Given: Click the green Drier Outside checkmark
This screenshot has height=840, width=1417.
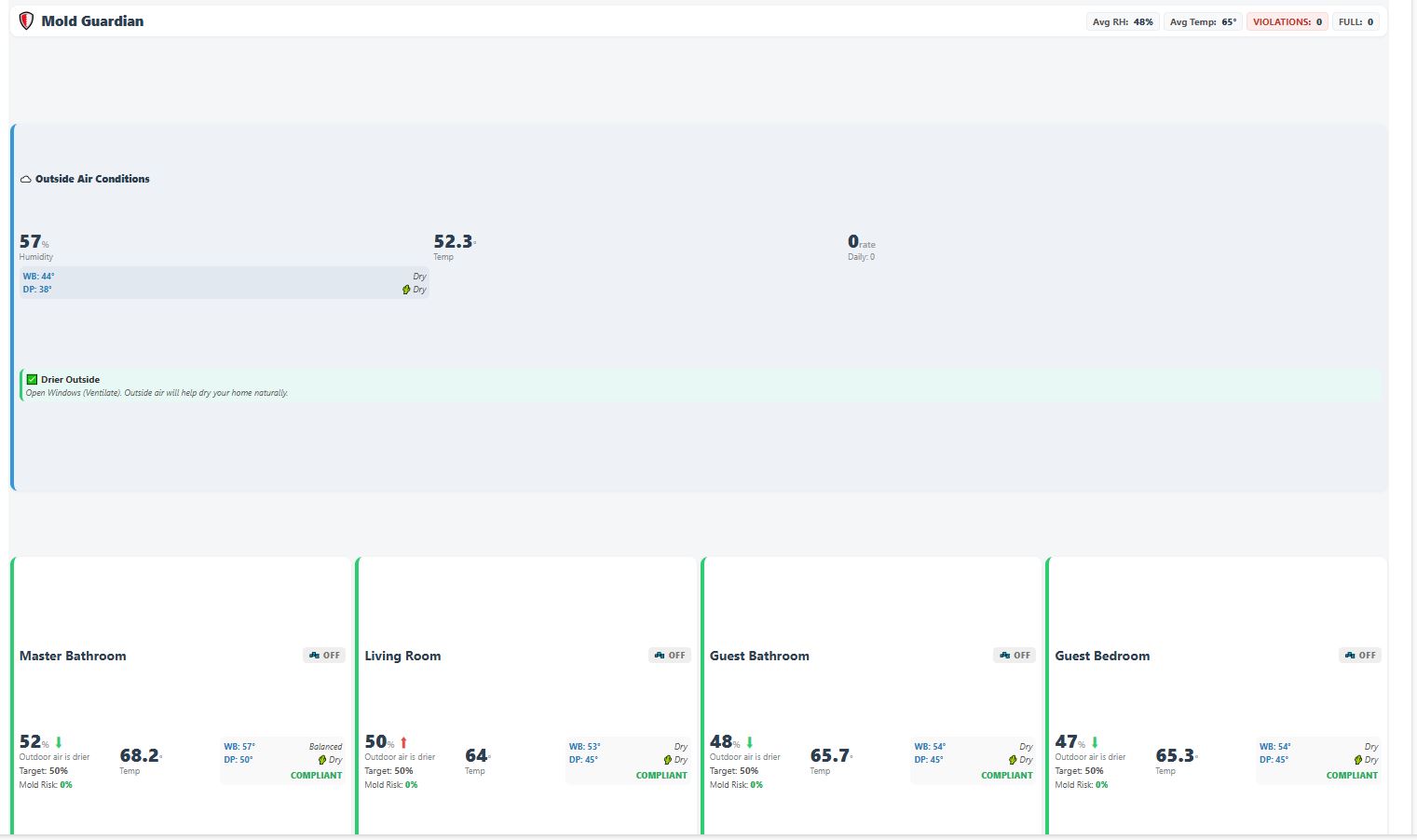Looking at the screenshot, I should click(32, 379).
